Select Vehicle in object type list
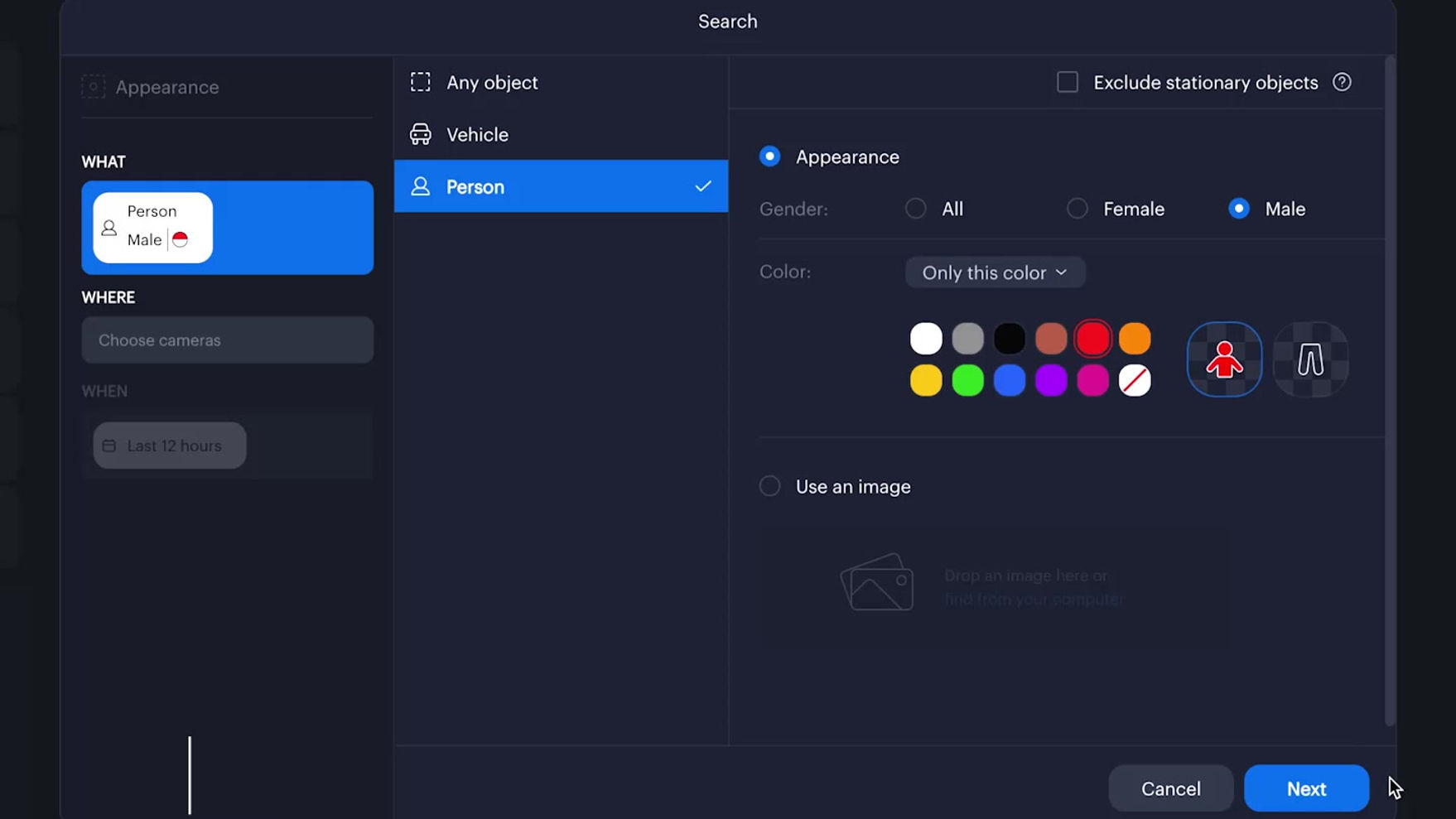 click(561, 134)
